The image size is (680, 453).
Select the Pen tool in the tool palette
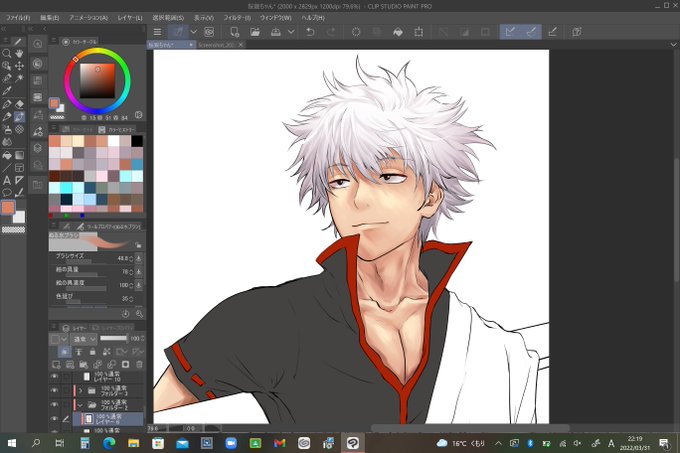(x=7, y=104)
